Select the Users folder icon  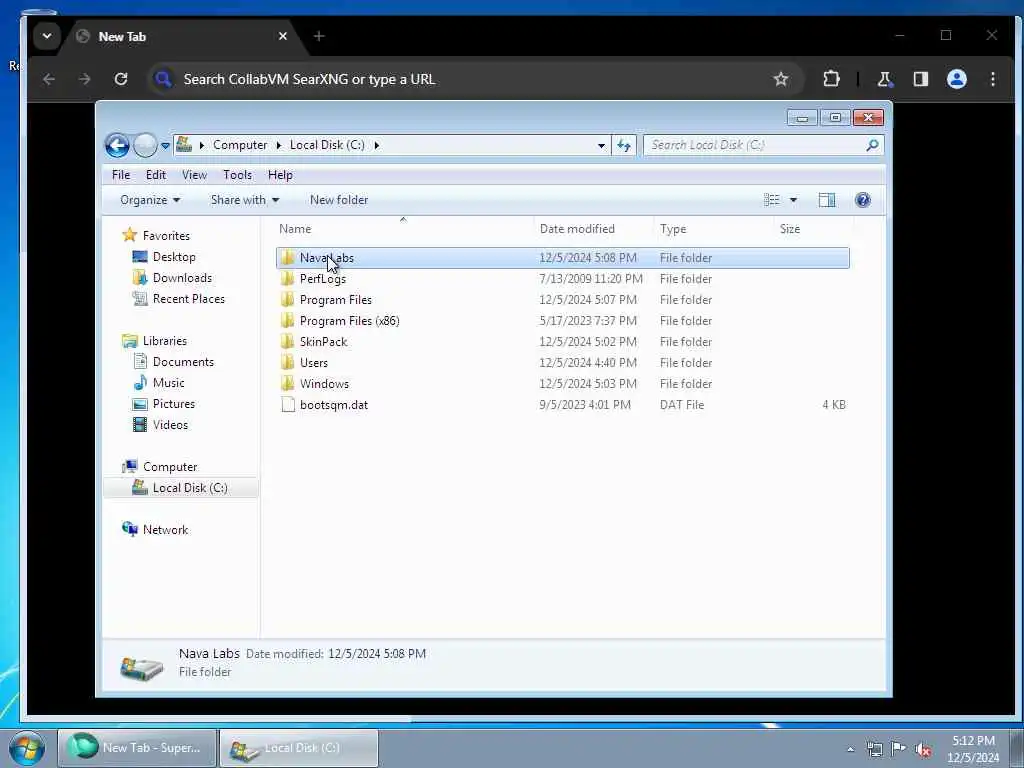pyautogui.click(x=287, y=362)
